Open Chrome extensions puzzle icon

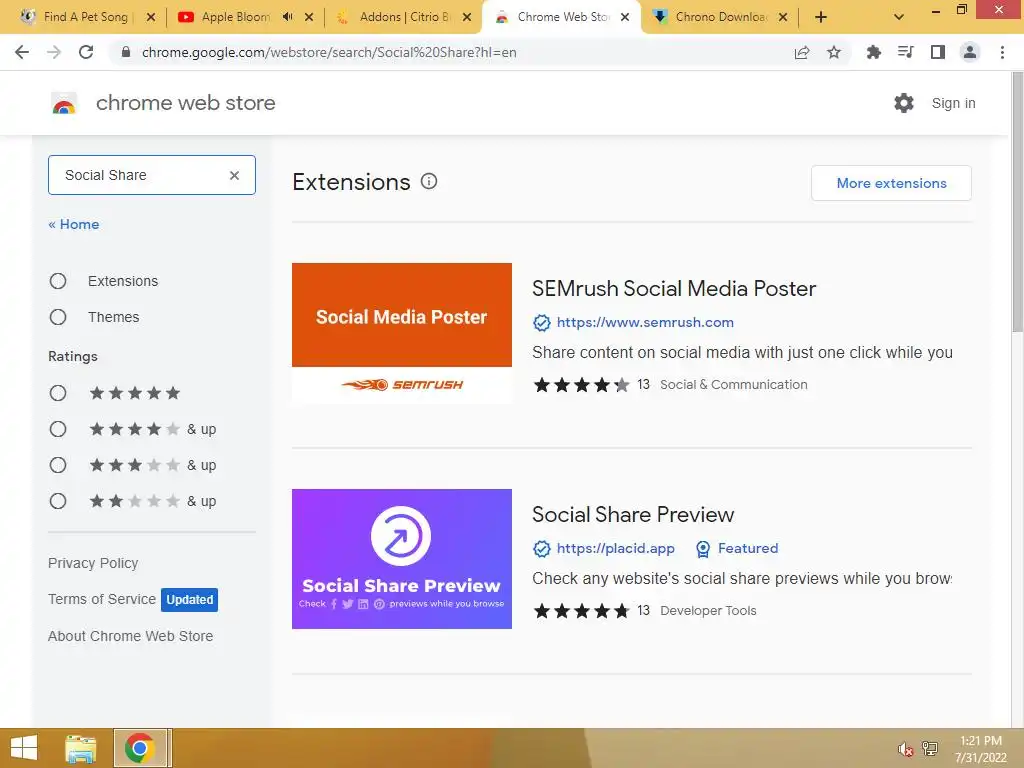click(873, 52)
